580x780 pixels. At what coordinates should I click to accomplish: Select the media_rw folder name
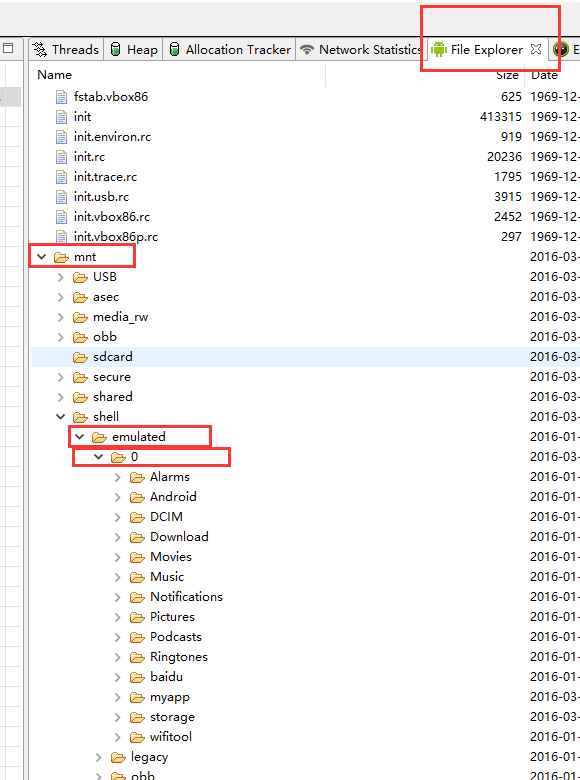(x=121, y=317)
